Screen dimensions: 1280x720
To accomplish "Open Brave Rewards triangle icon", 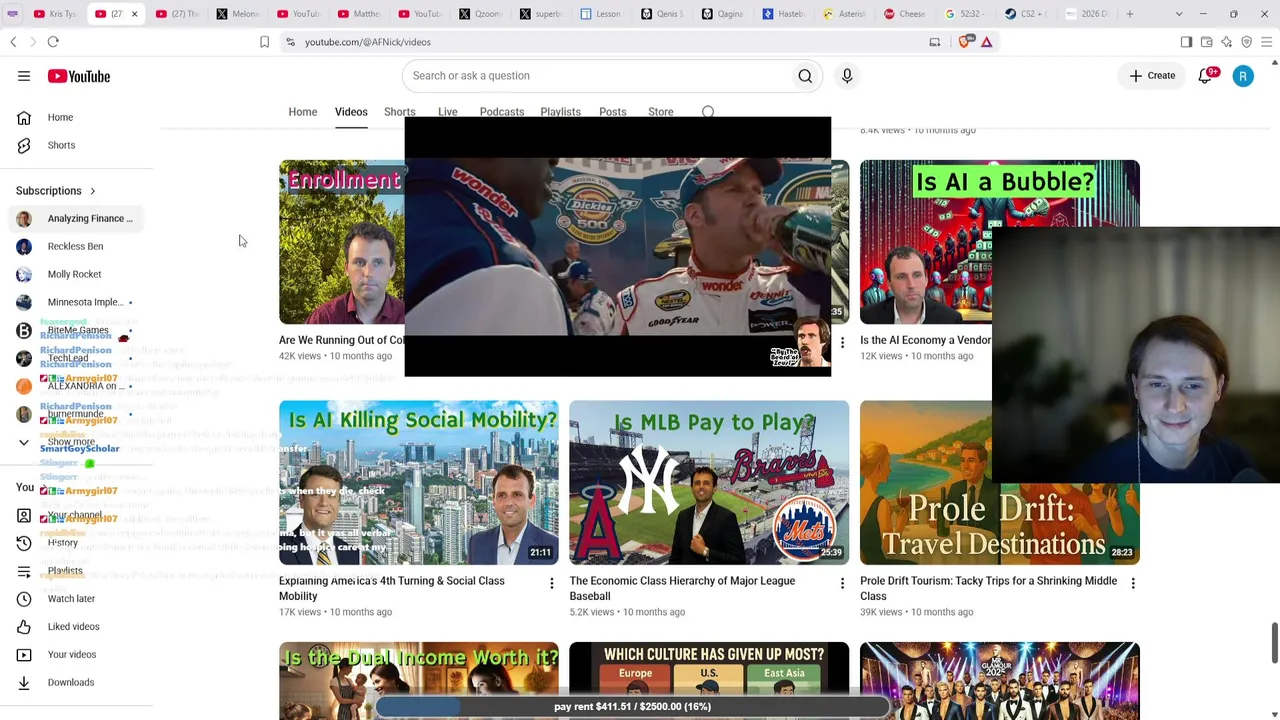I will click(987, 42).
